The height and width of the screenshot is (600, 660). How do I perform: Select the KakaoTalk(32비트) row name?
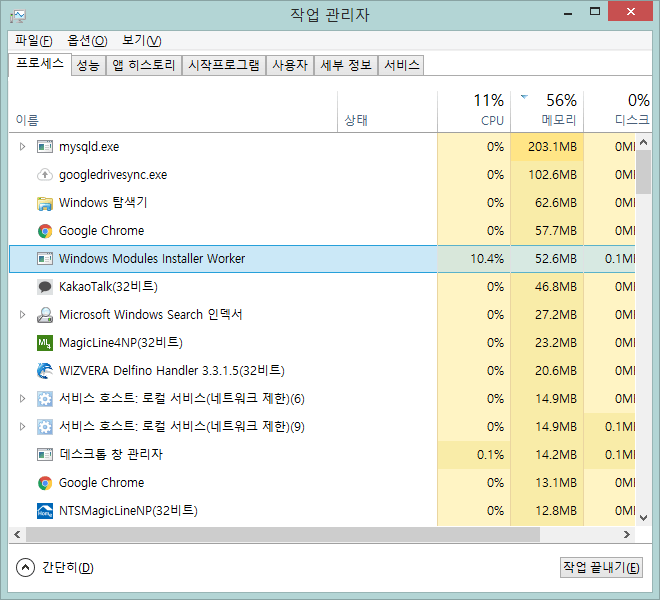[108, 287]
